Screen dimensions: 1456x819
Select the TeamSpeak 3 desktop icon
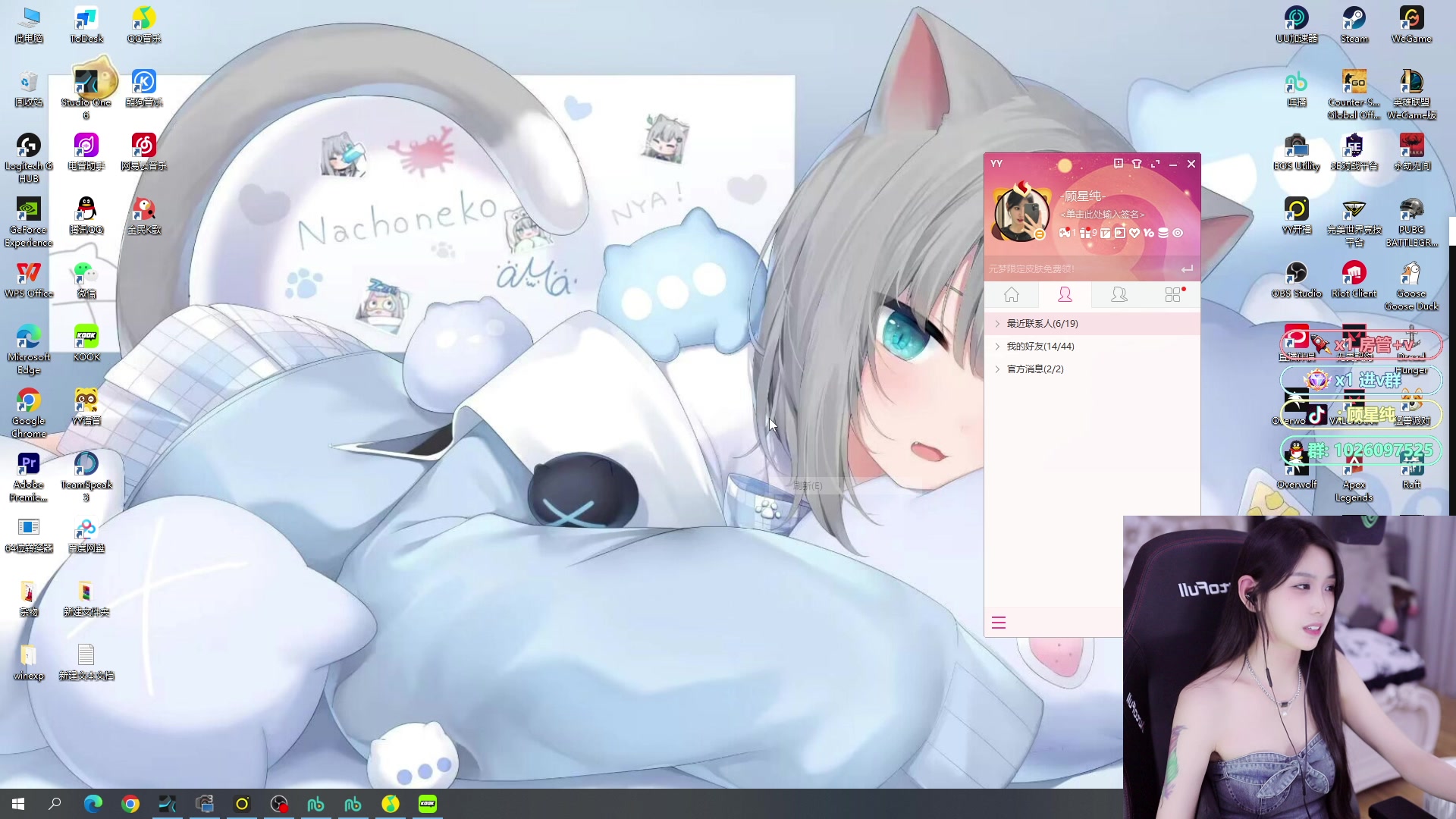86,475
